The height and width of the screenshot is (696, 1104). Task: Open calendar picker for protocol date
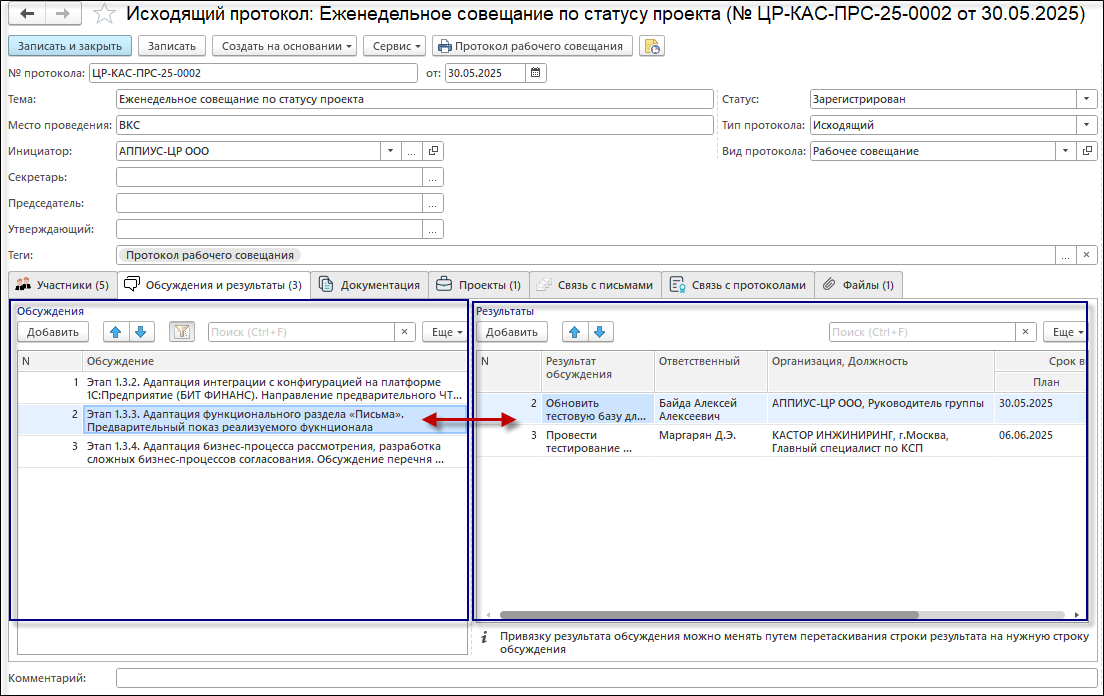[x=536, y=73]
